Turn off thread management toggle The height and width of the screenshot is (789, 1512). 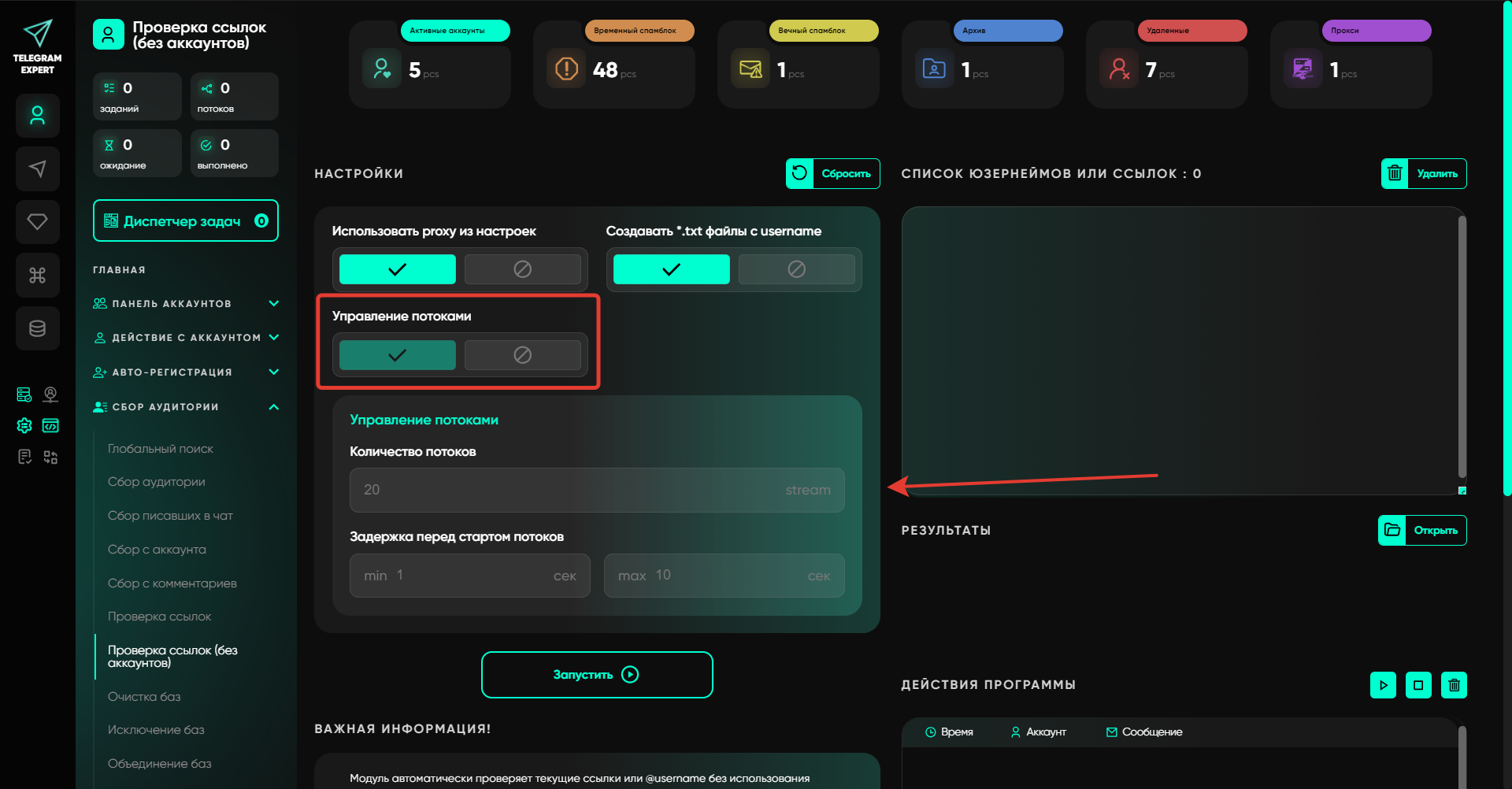pyautogui.click(x=522, y=355)
